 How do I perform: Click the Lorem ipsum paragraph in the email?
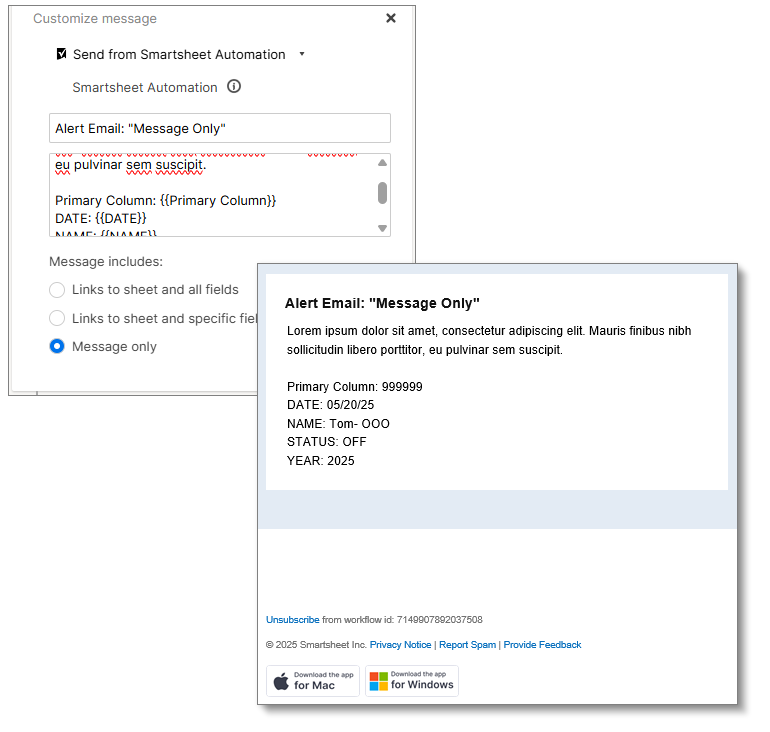[489, 340]
